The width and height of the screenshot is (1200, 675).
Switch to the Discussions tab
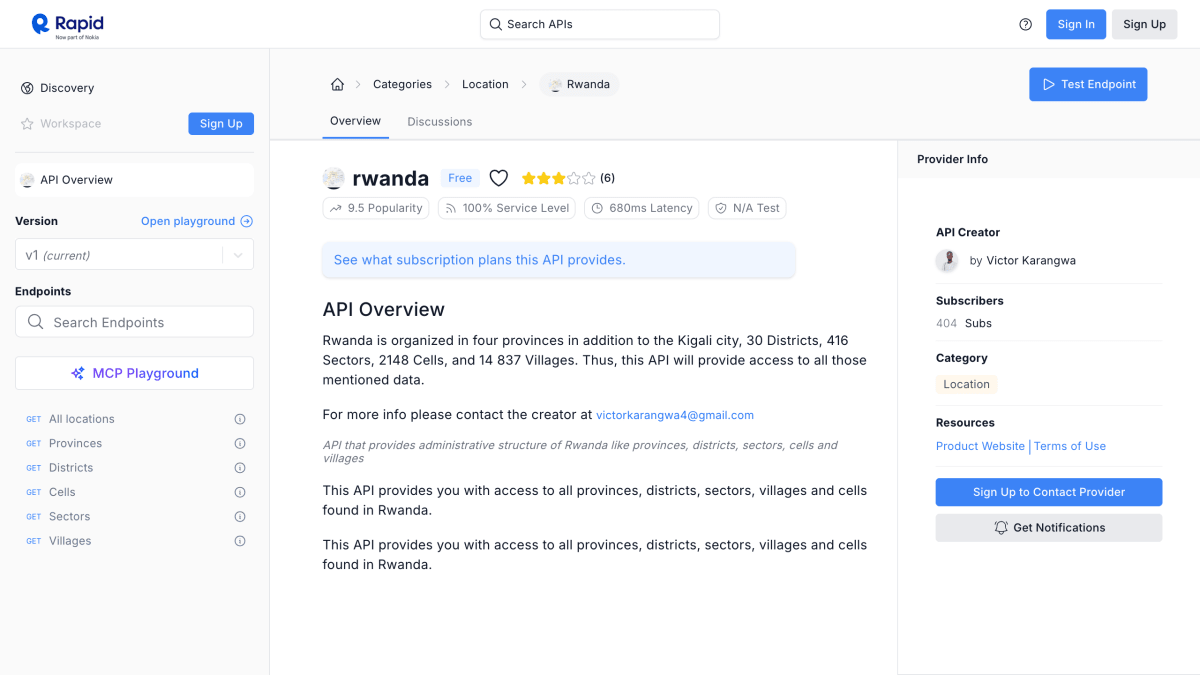tap(439, 122)
